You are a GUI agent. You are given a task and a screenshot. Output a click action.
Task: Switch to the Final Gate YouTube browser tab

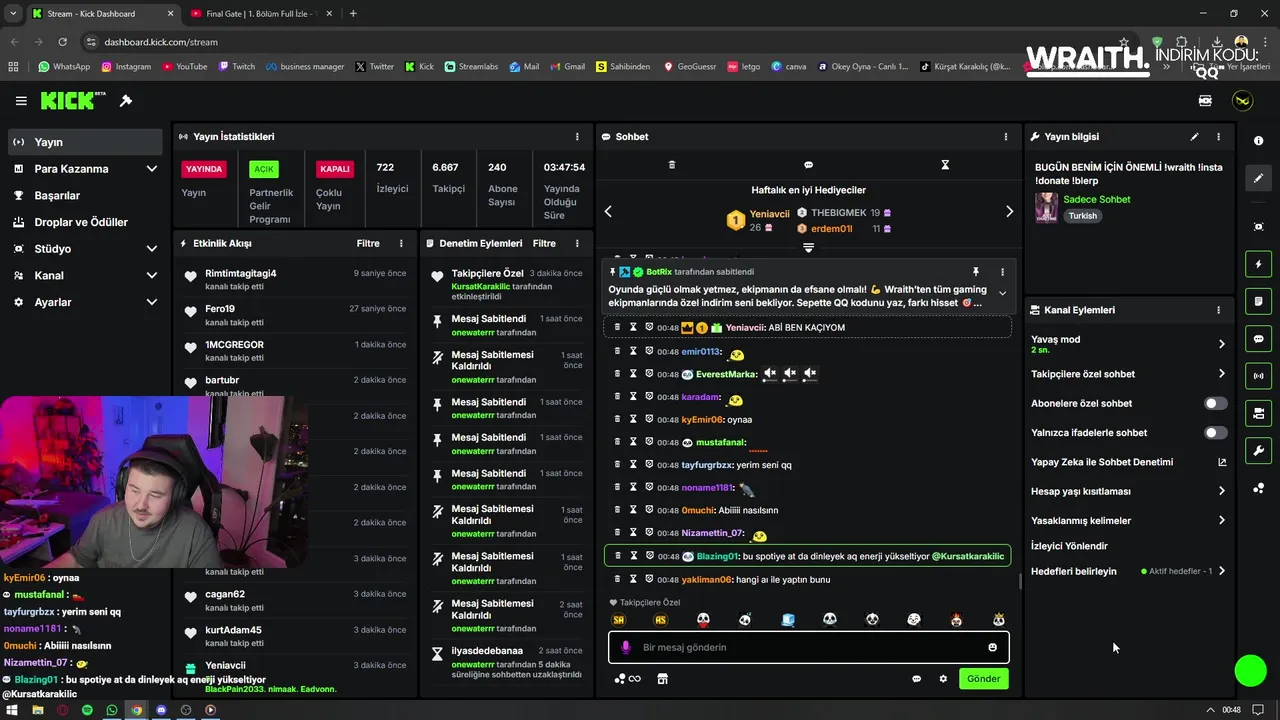pyautogui.click(x=260, y=14)
